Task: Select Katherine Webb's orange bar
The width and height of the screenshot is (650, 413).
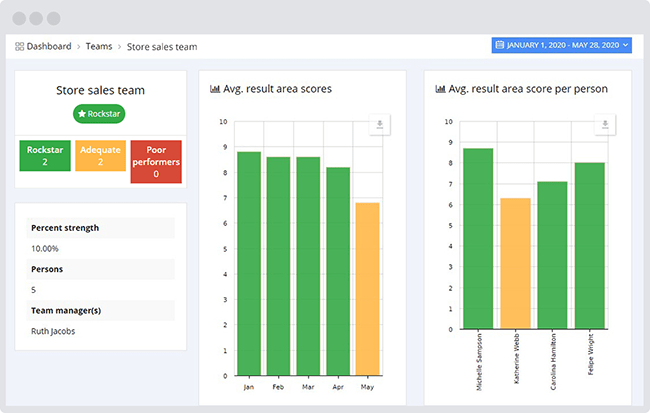Action: (x=515, y=264)
